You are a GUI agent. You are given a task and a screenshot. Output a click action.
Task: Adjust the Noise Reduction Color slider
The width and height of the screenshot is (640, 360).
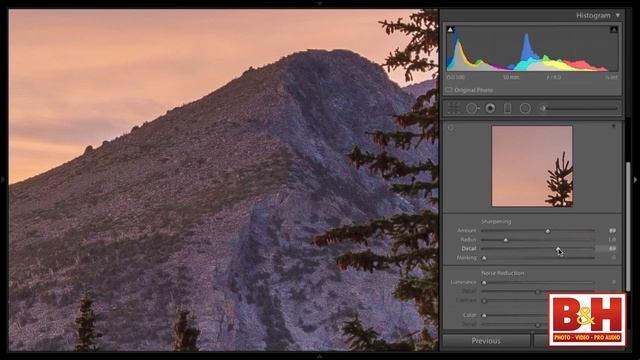click(x=515, y=315)
